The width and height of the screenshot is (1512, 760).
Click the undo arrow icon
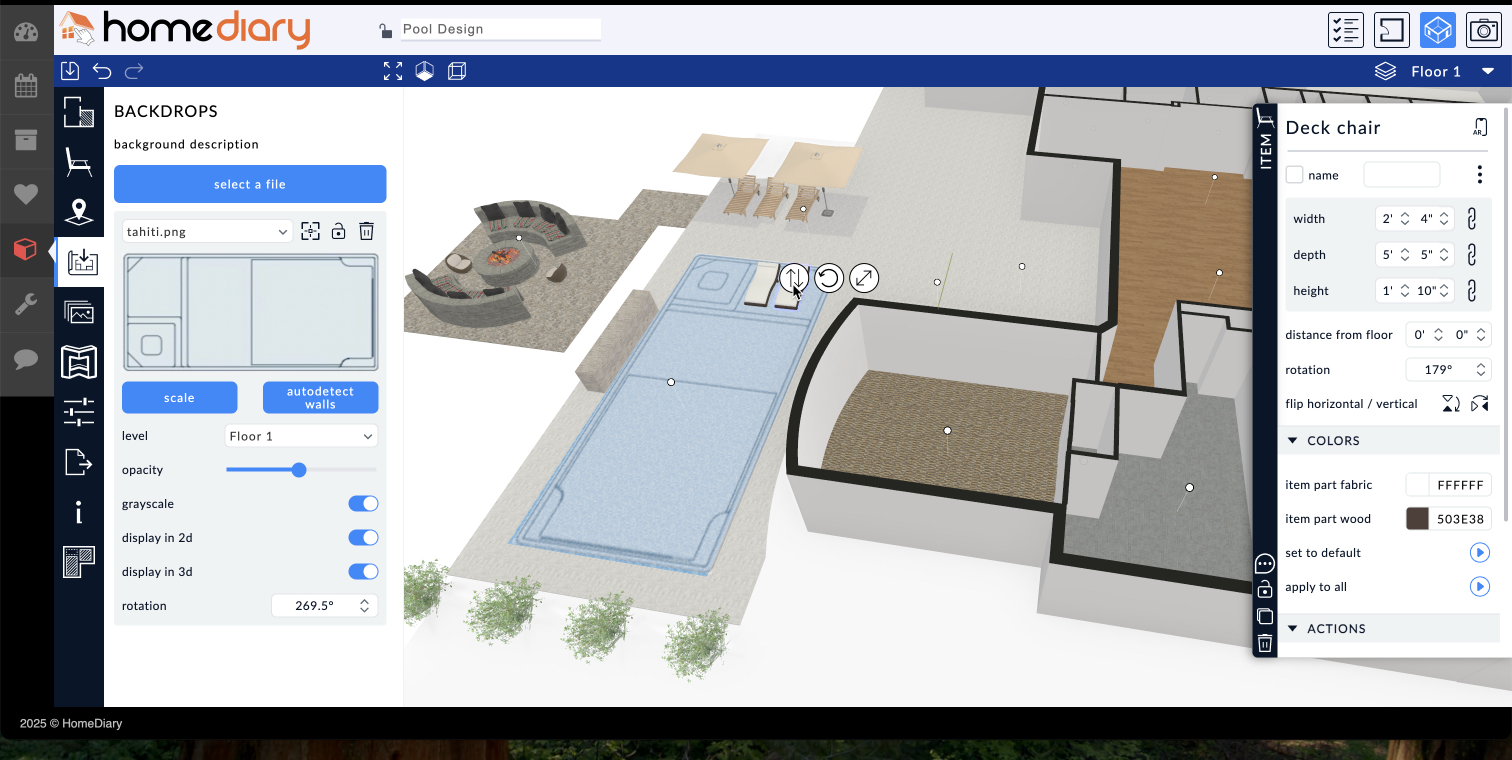[x=102, y=71]
